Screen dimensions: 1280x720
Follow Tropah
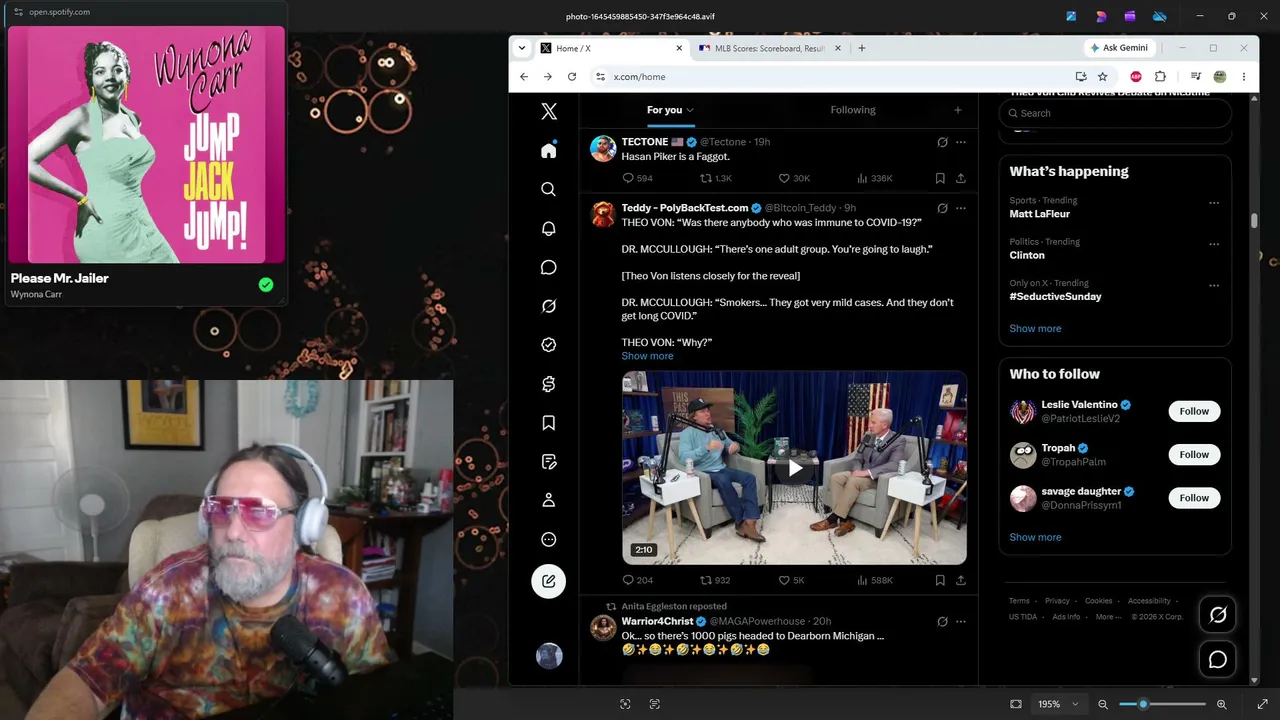pos(1194,454)
